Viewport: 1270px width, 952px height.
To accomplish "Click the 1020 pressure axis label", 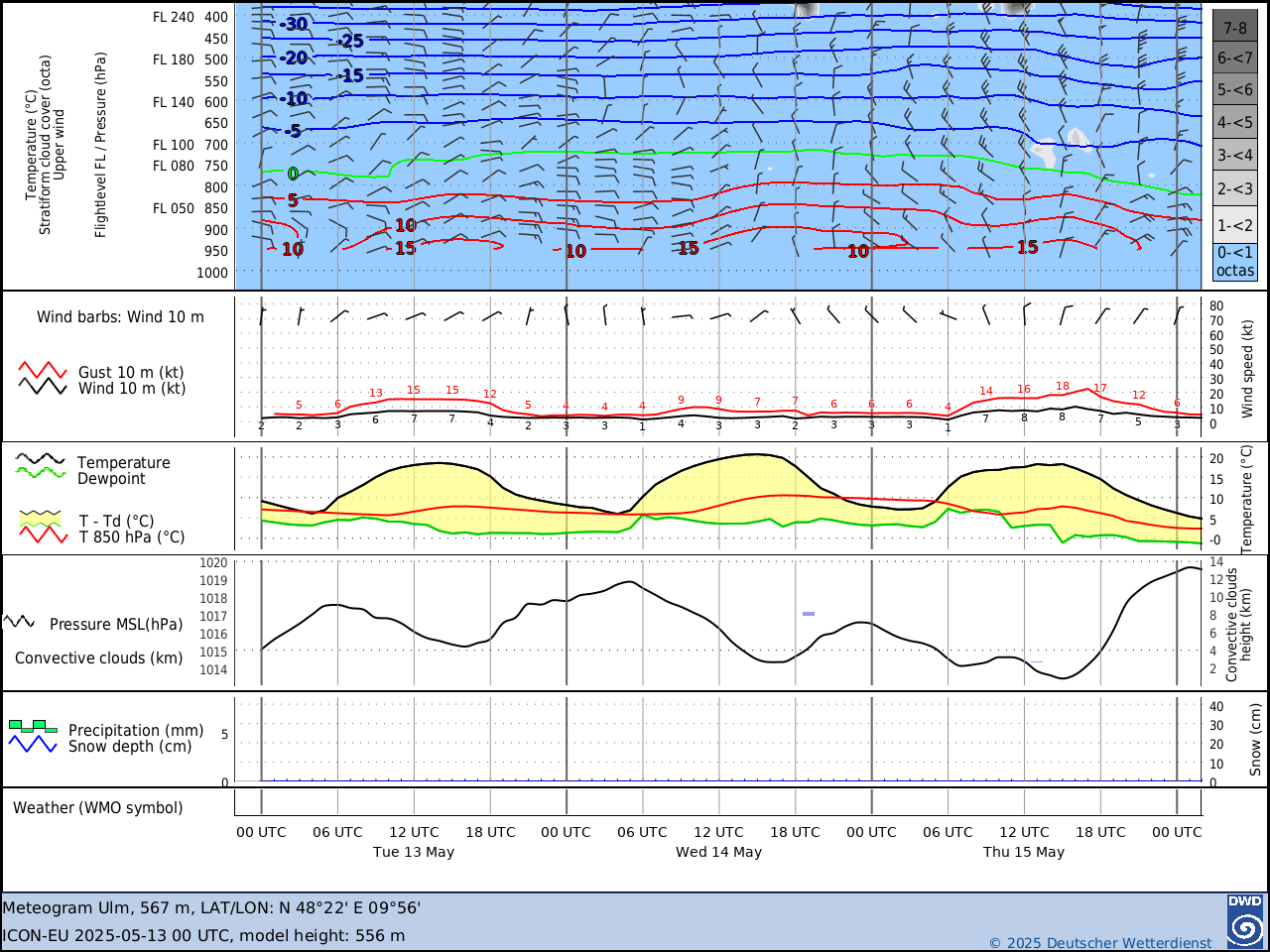I will (x=213, y=563).
